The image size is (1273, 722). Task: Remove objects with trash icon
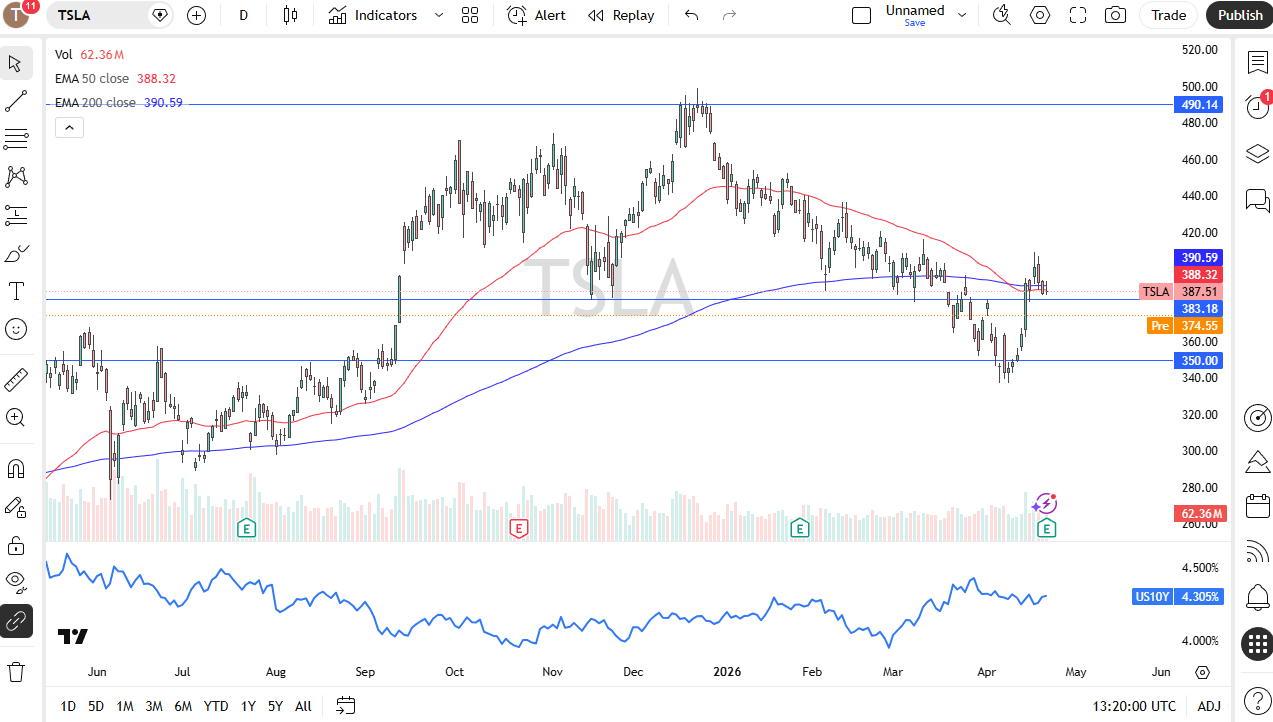click(x=16, y=671)
